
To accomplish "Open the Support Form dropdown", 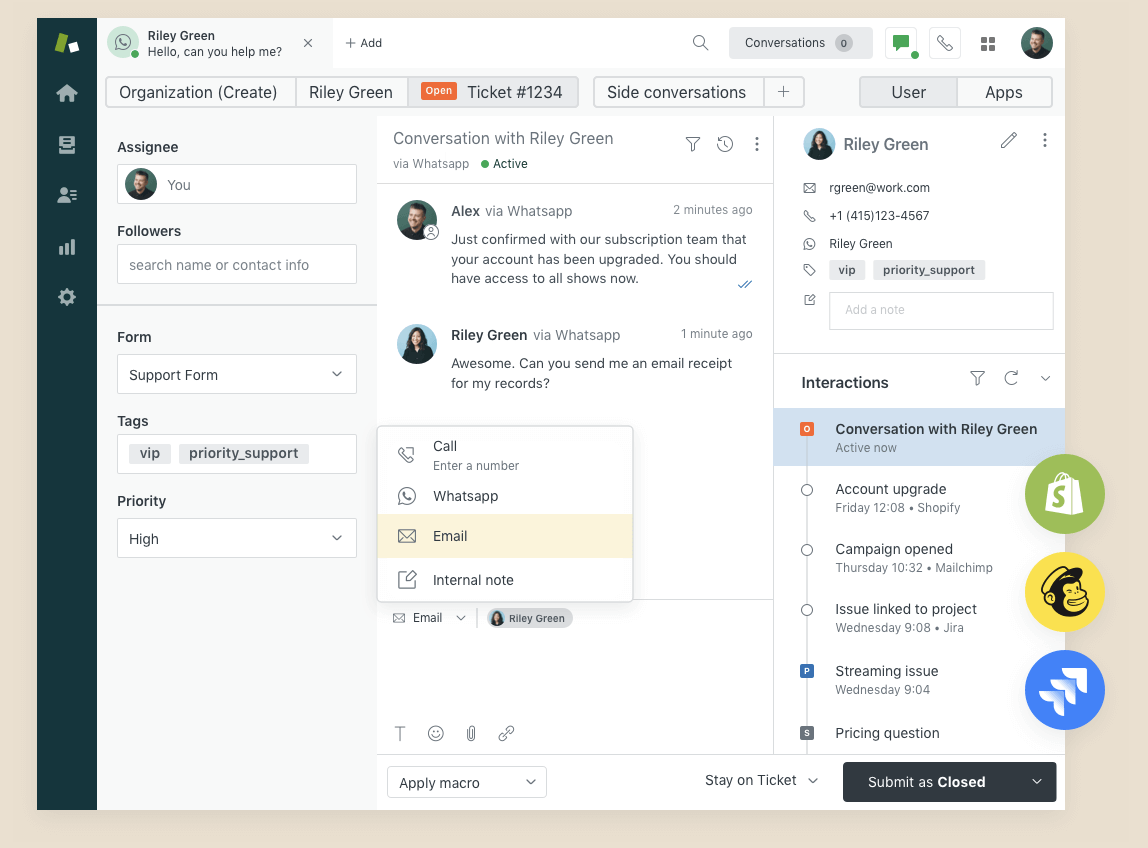I will (x=236, y=374).
